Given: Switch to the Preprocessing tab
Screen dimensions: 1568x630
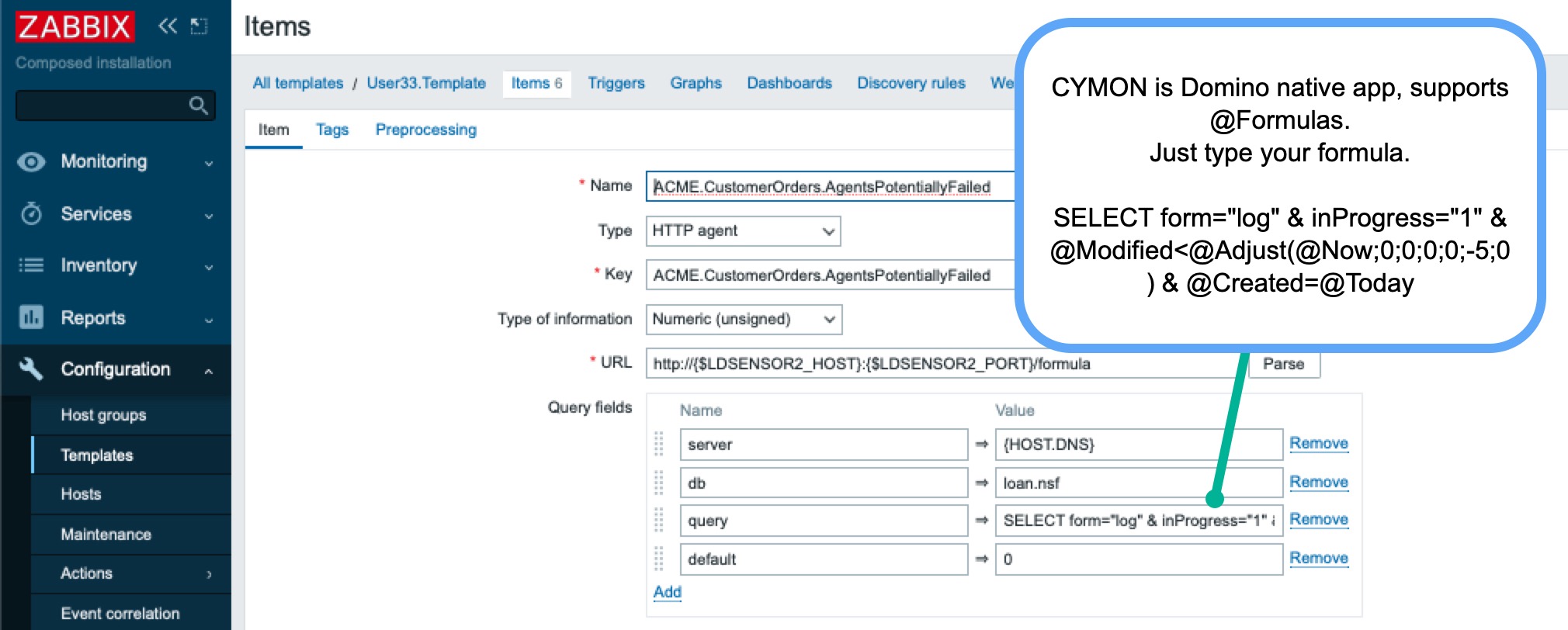Looking at the screenshot, I should 426,130.
